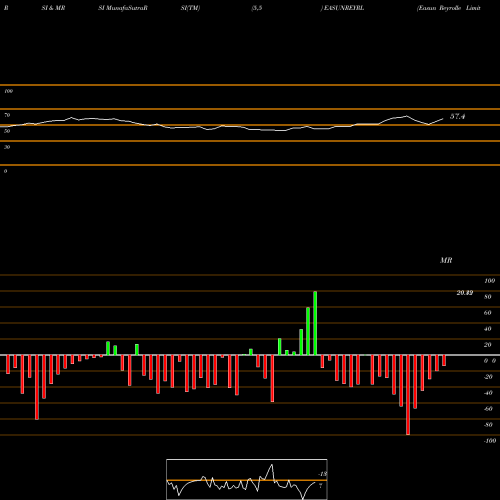Click the RSI axis label 30
Viewport: 500px width, 500px height.
[x=7, y=147]
